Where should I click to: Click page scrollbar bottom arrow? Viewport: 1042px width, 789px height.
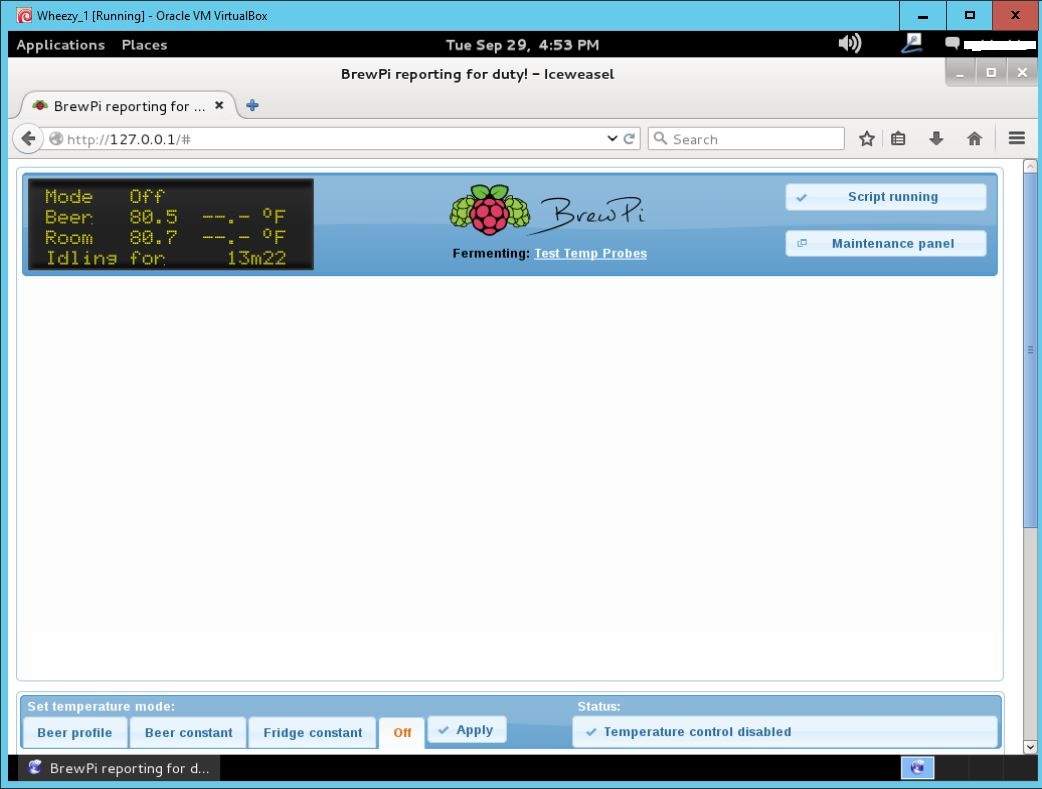(x=1030, y=747)
